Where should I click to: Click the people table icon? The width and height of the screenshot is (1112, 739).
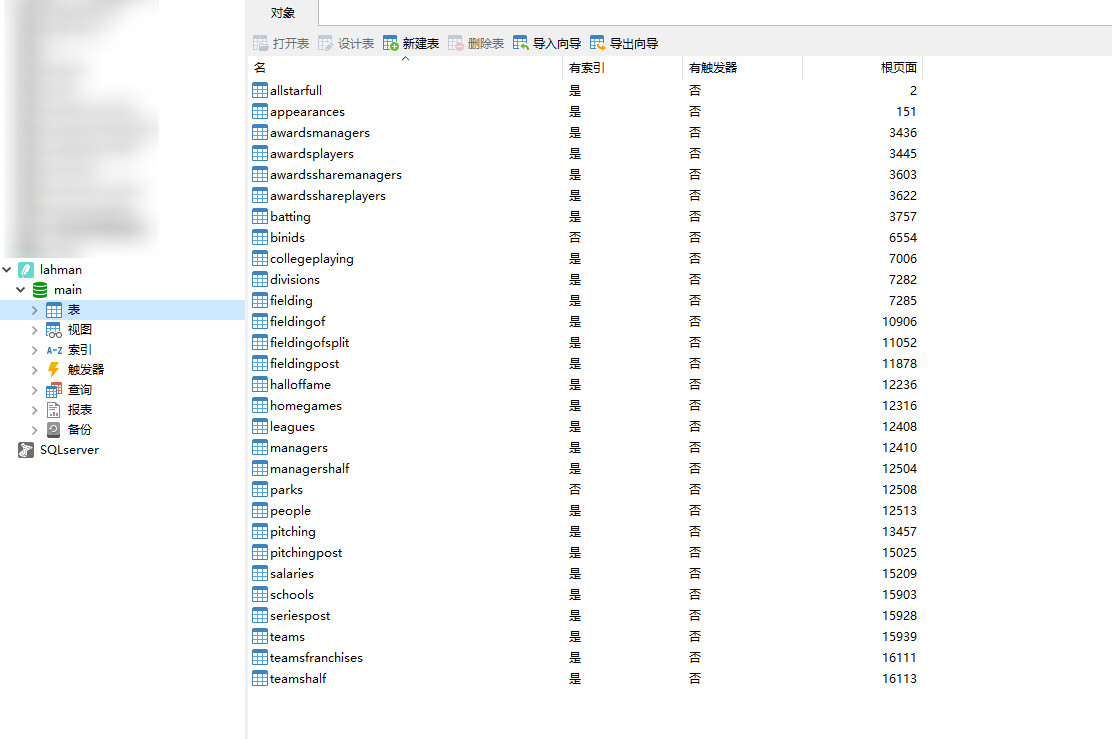(x=260, y=511)
